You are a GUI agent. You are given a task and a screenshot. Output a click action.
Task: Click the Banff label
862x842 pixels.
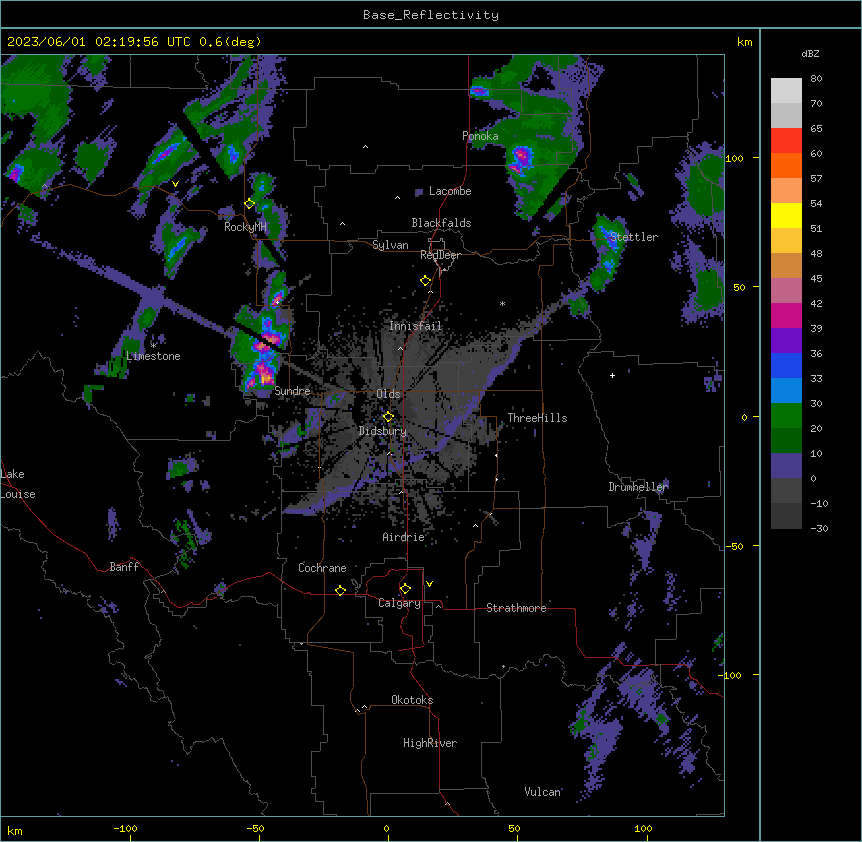click(124, 567)
